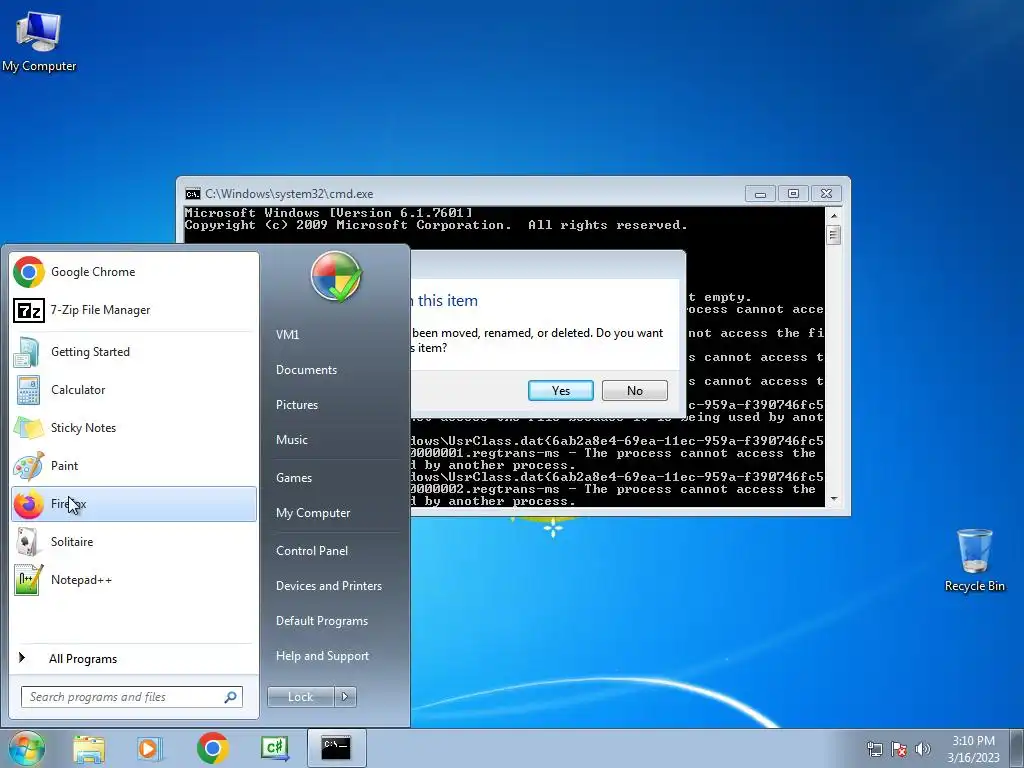Click the Getting Started icon

(x=27, y=352)
